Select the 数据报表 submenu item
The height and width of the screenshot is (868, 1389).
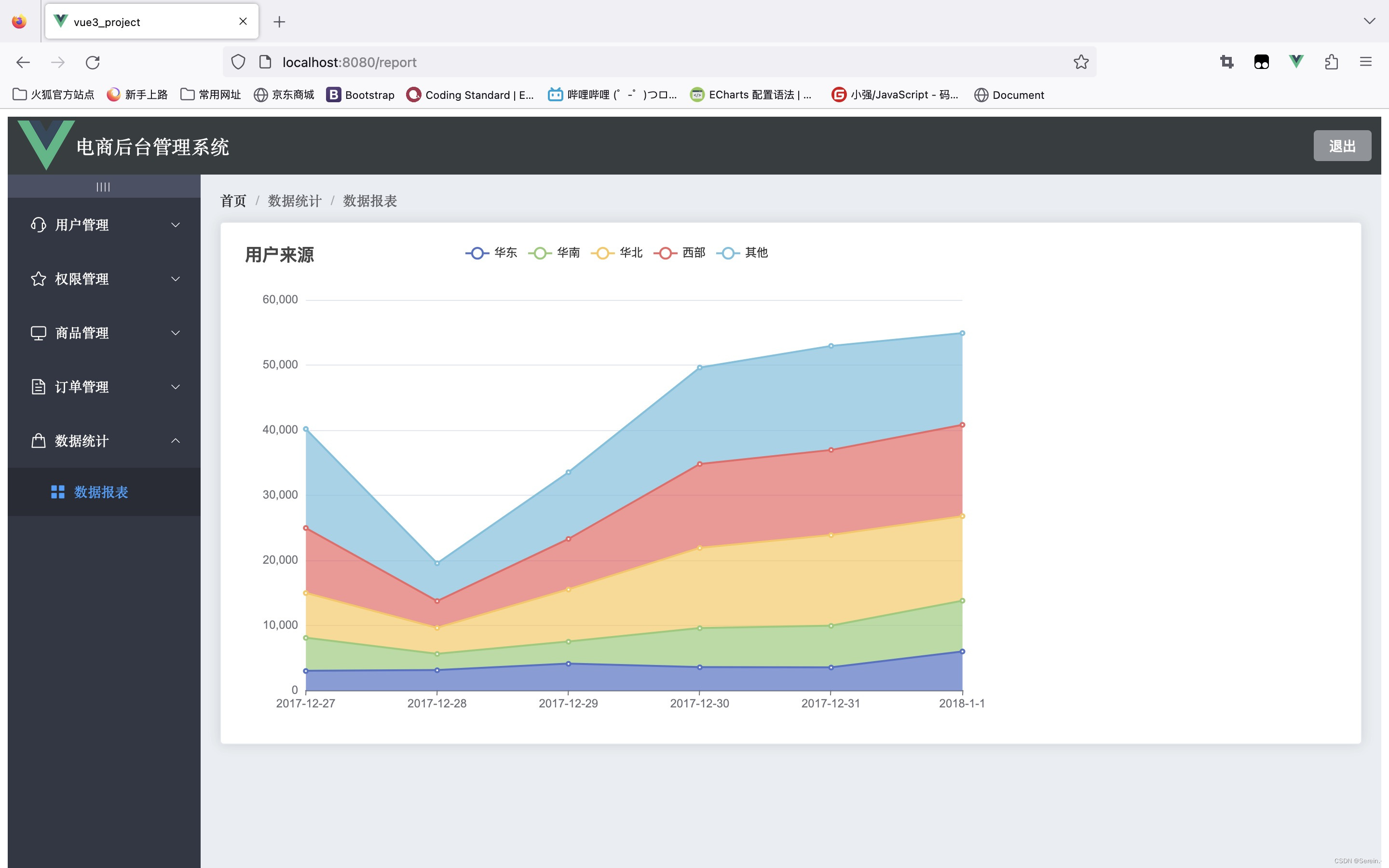(x=104, y=492)
